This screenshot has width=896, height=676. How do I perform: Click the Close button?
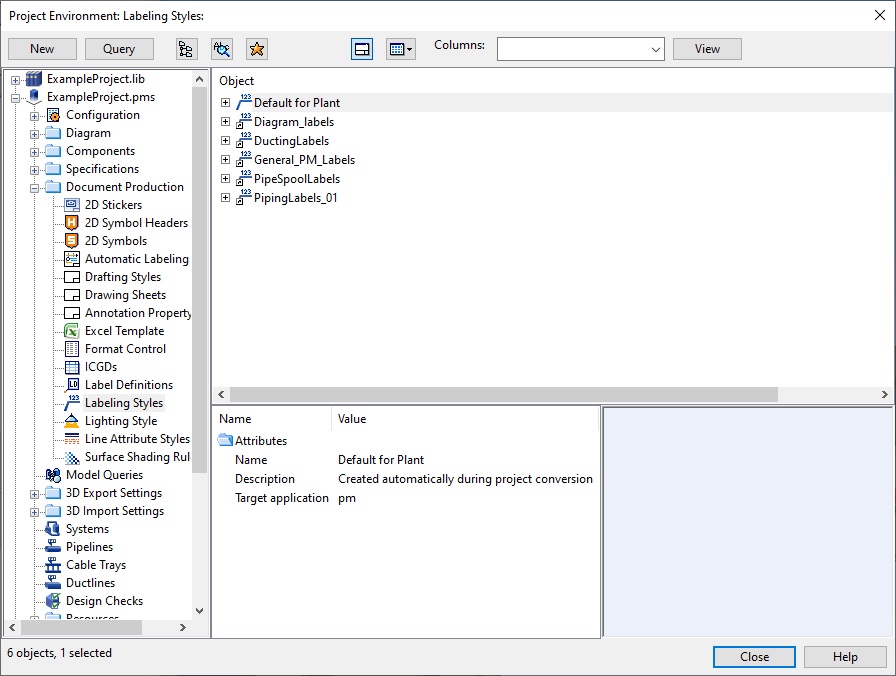[x=754, y=657]
